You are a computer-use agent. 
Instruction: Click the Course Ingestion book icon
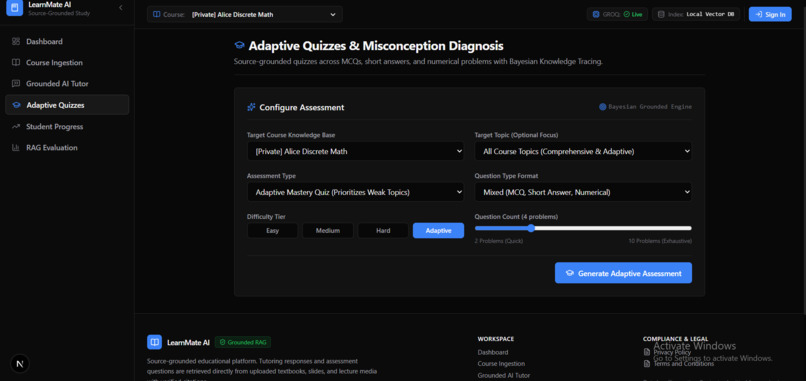pyautogui.click(x=16, y=63)
